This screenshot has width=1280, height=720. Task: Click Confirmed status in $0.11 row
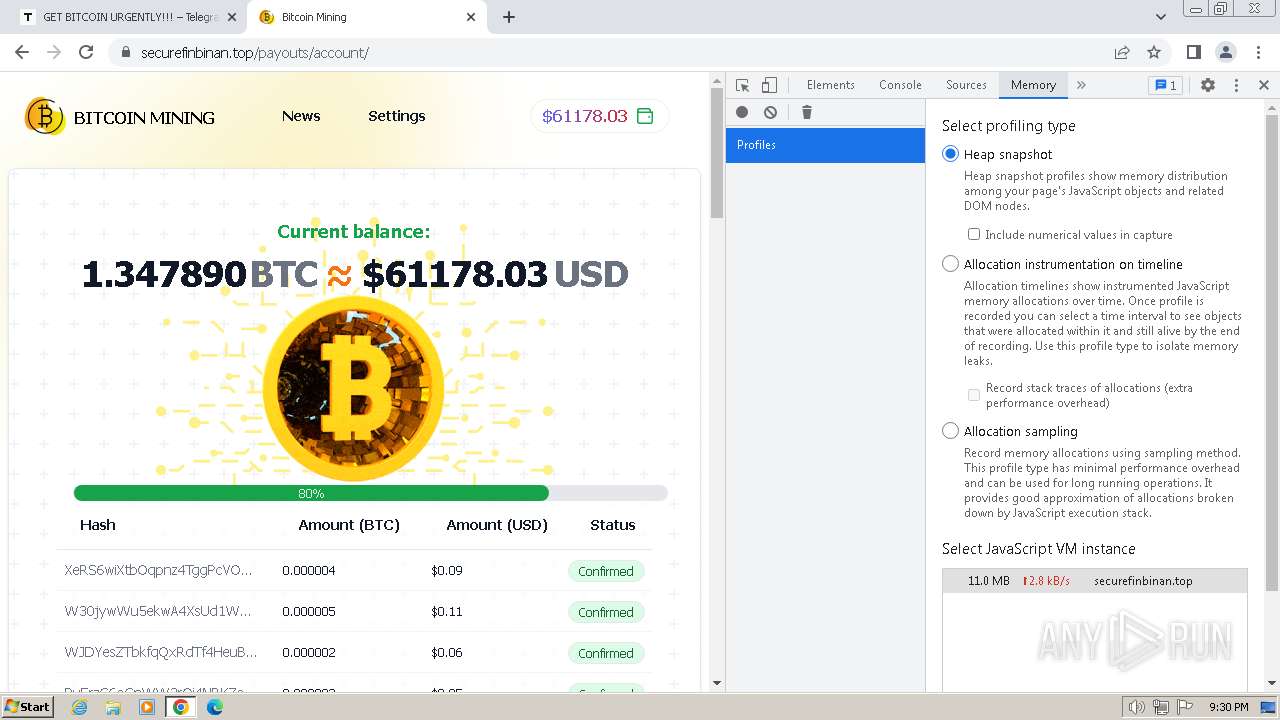coord(605,612)
